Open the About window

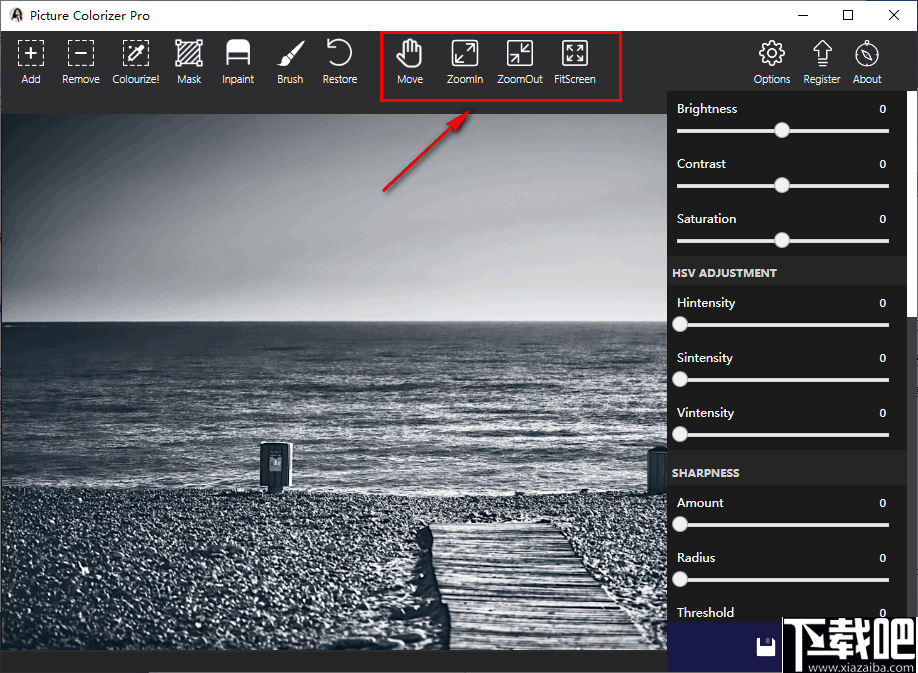(866, 60)
